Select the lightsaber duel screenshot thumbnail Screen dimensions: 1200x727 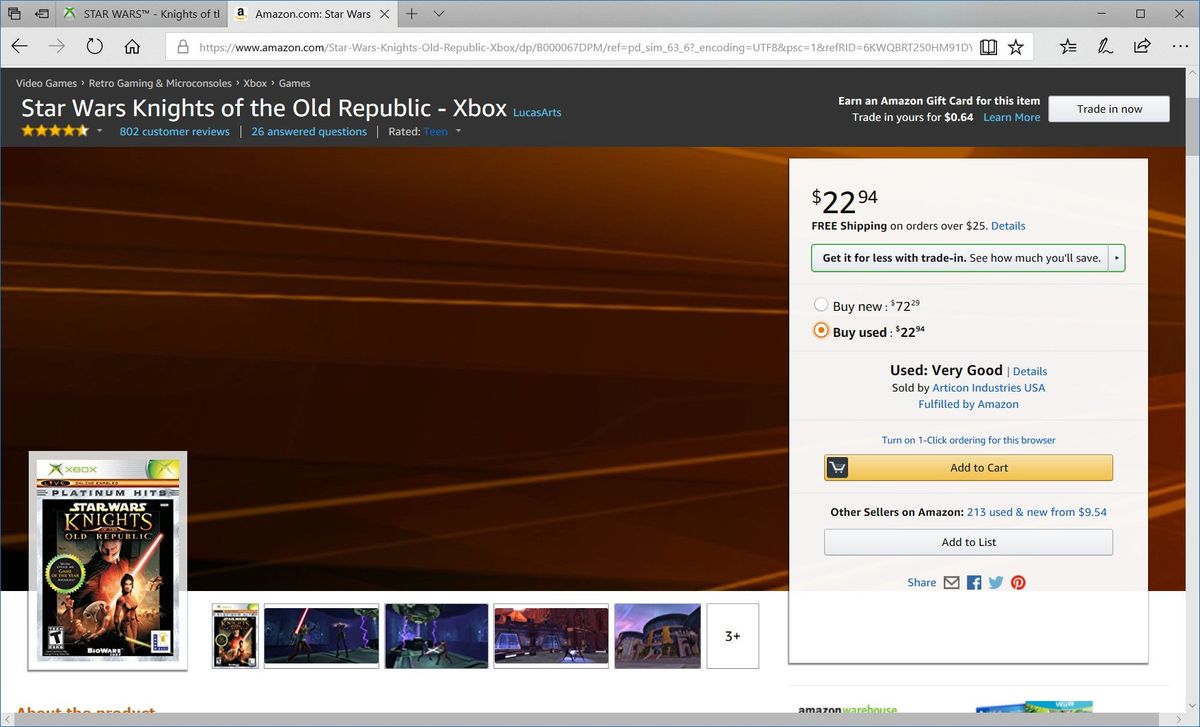[x=321, y=636]
